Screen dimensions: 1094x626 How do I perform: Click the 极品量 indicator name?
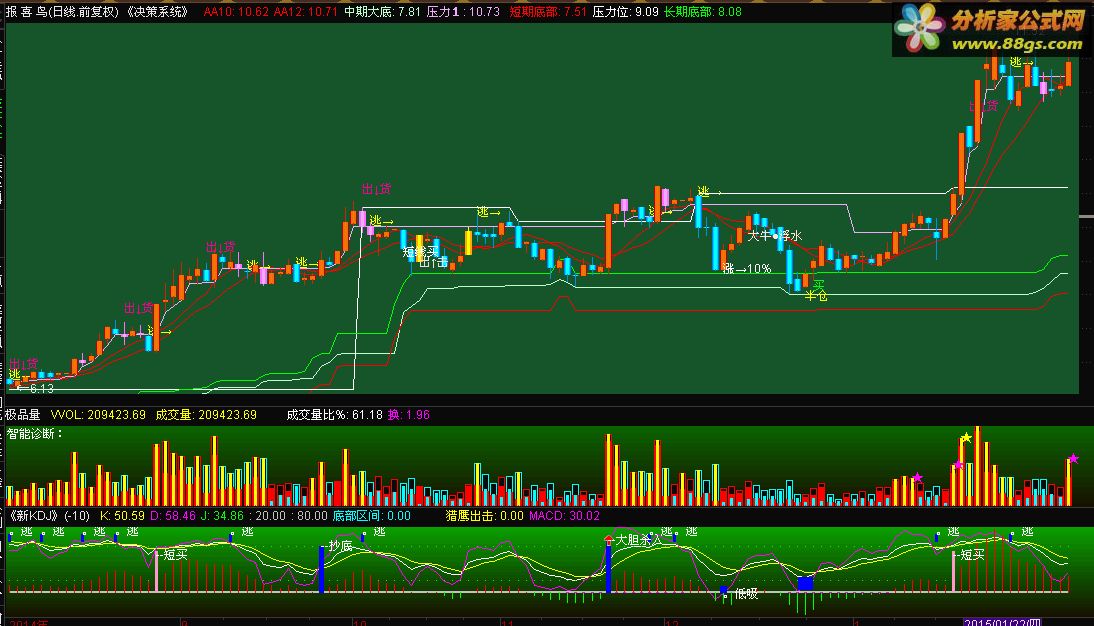23,415
